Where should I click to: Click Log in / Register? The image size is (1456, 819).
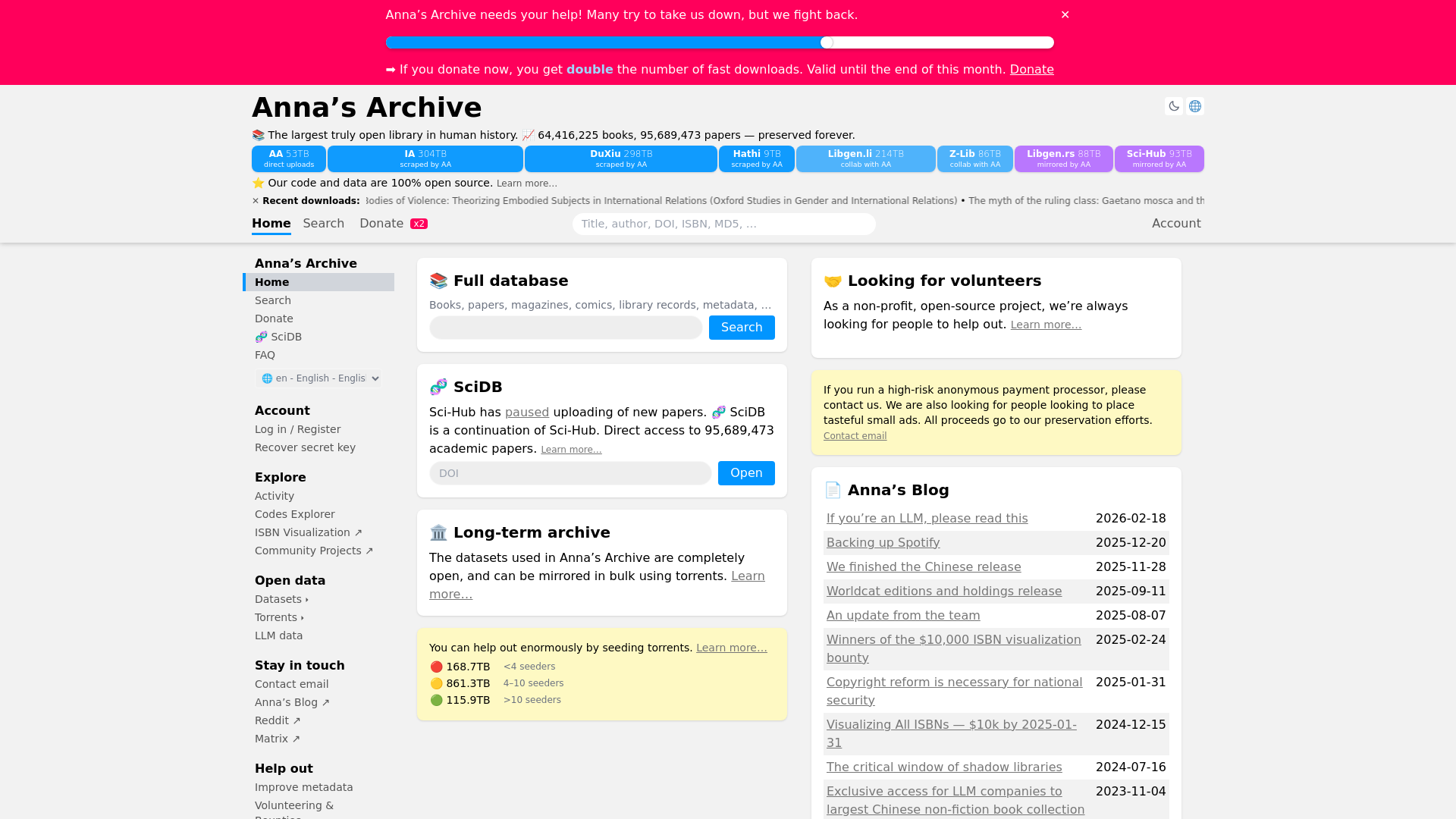click(297, 429)
